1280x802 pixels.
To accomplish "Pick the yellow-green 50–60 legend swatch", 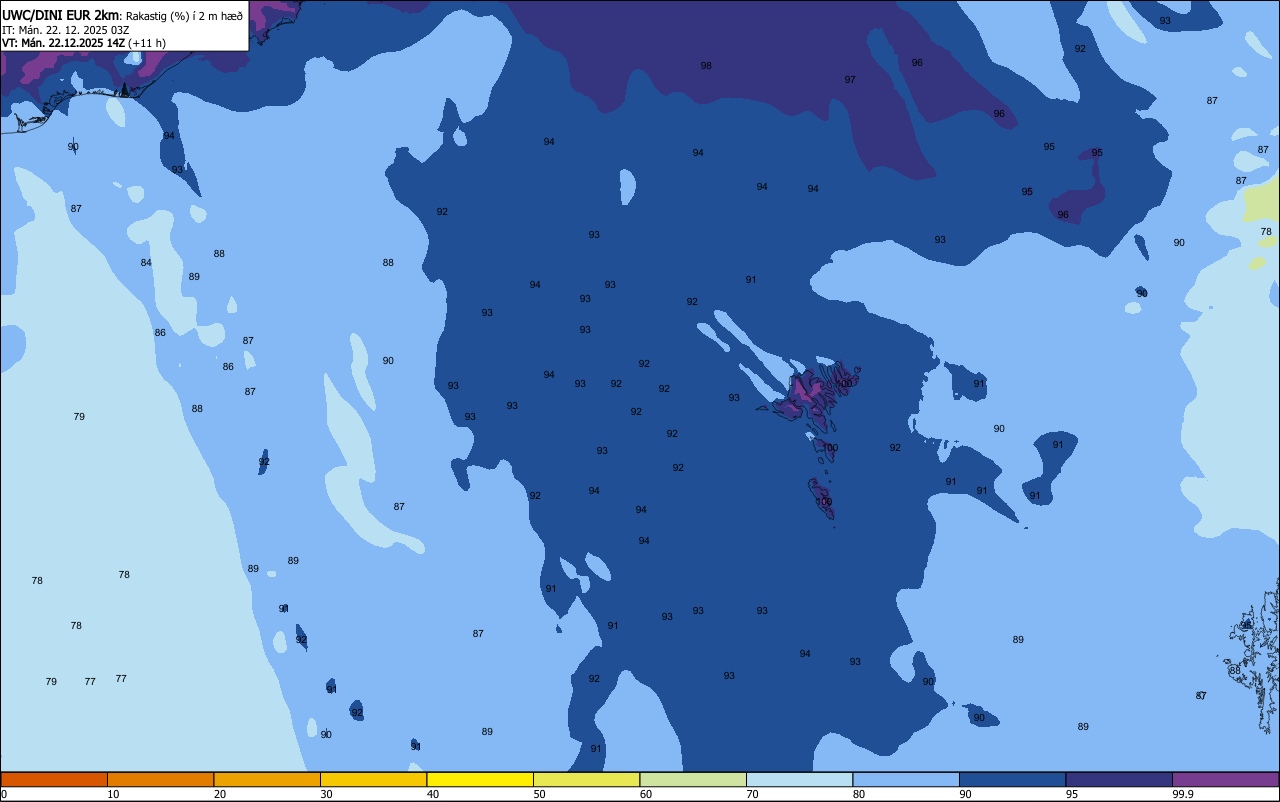I will (586, 779).
